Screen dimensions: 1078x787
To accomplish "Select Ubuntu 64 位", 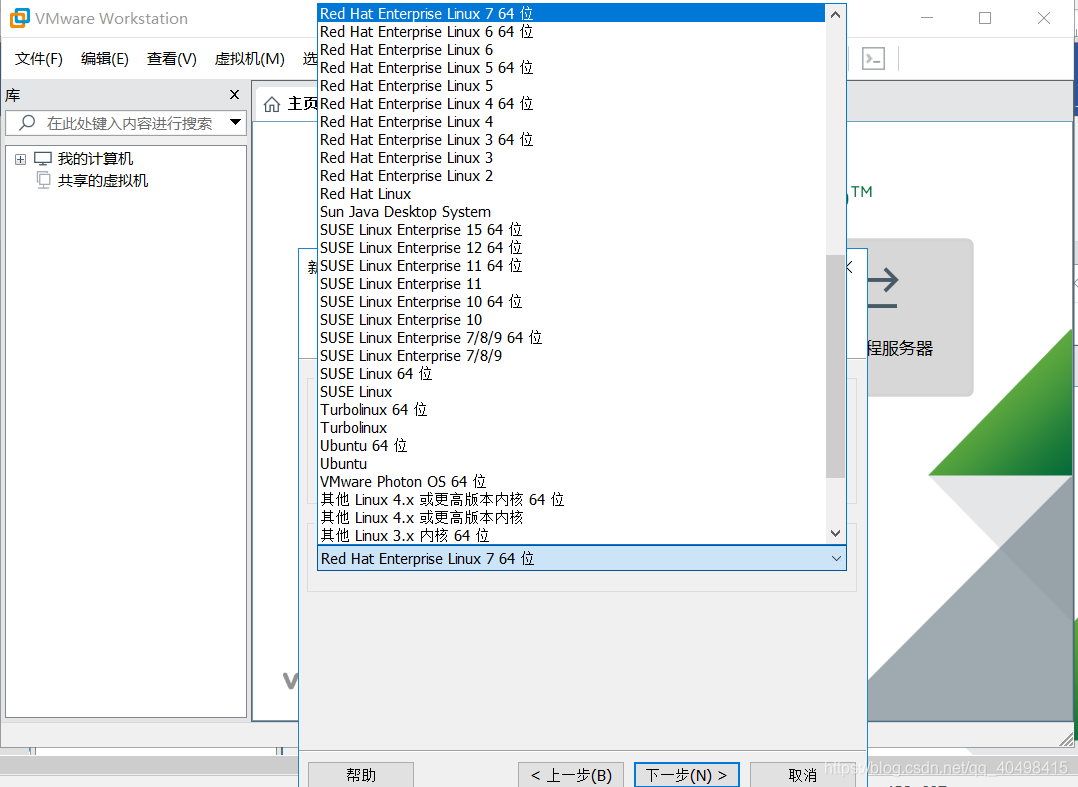I will (571, 446).
